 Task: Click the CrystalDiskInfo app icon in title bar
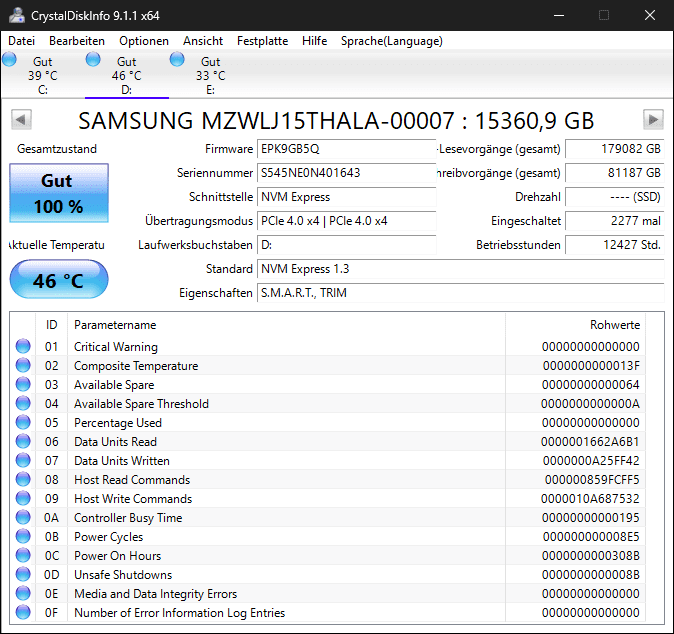(x=17, y=15)
